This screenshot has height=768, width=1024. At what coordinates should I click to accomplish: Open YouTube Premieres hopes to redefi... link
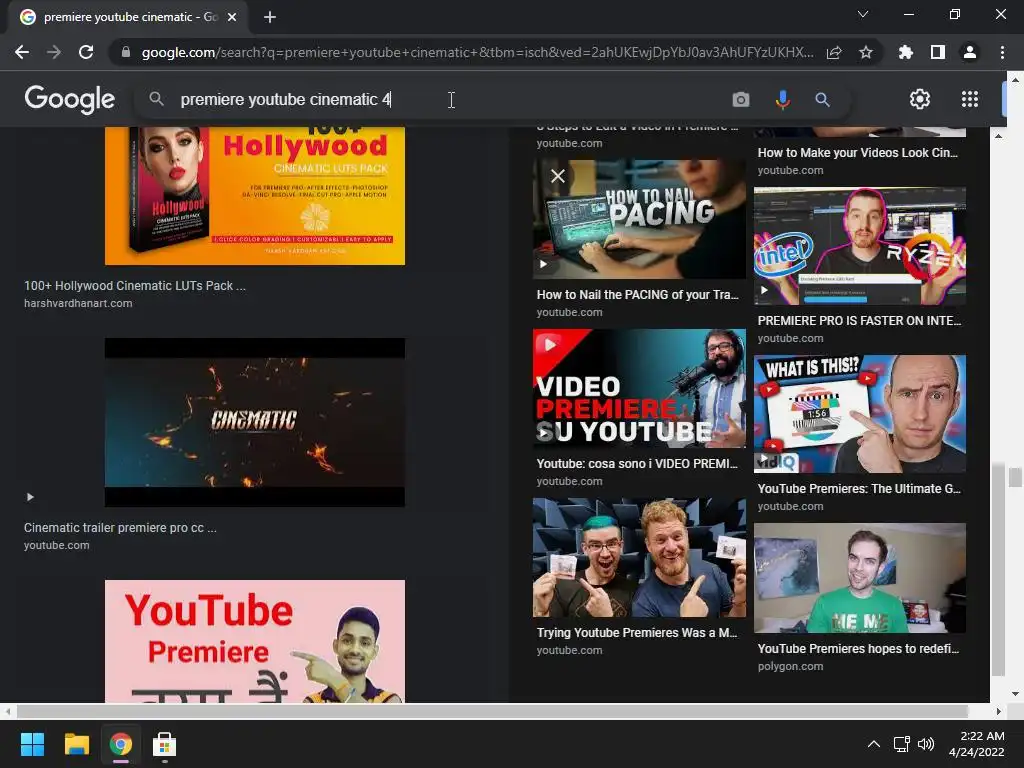coord(858,648)
